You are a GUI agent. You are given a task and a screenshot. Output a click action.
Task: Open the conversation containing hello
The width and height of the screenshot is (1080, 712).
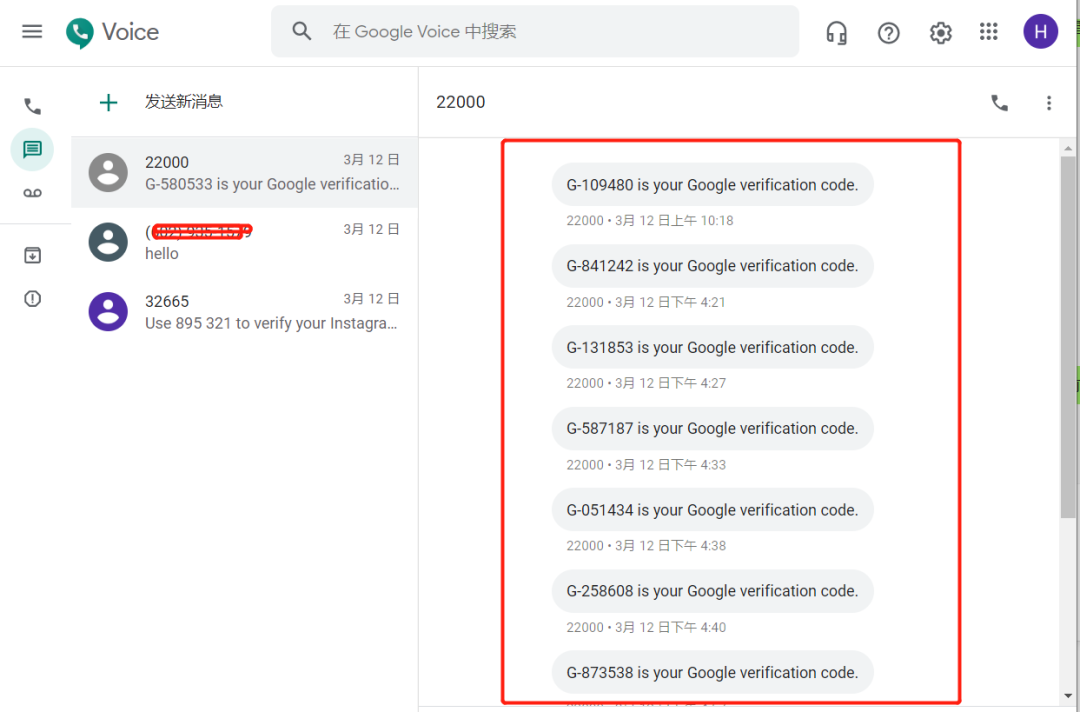pos(244,242)
